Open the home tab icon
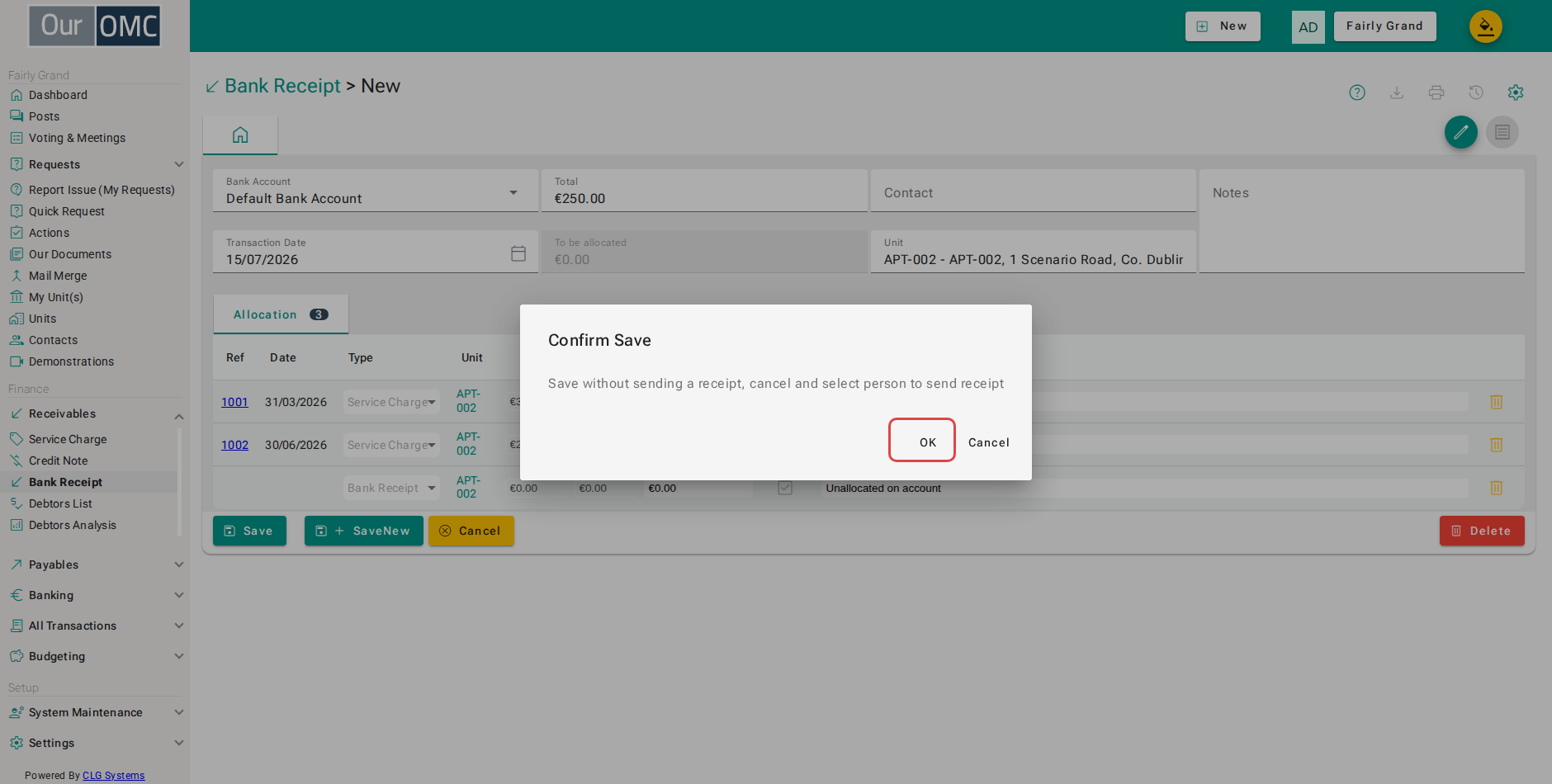This screenshot has height=784, width=1552. coord(240,135)
